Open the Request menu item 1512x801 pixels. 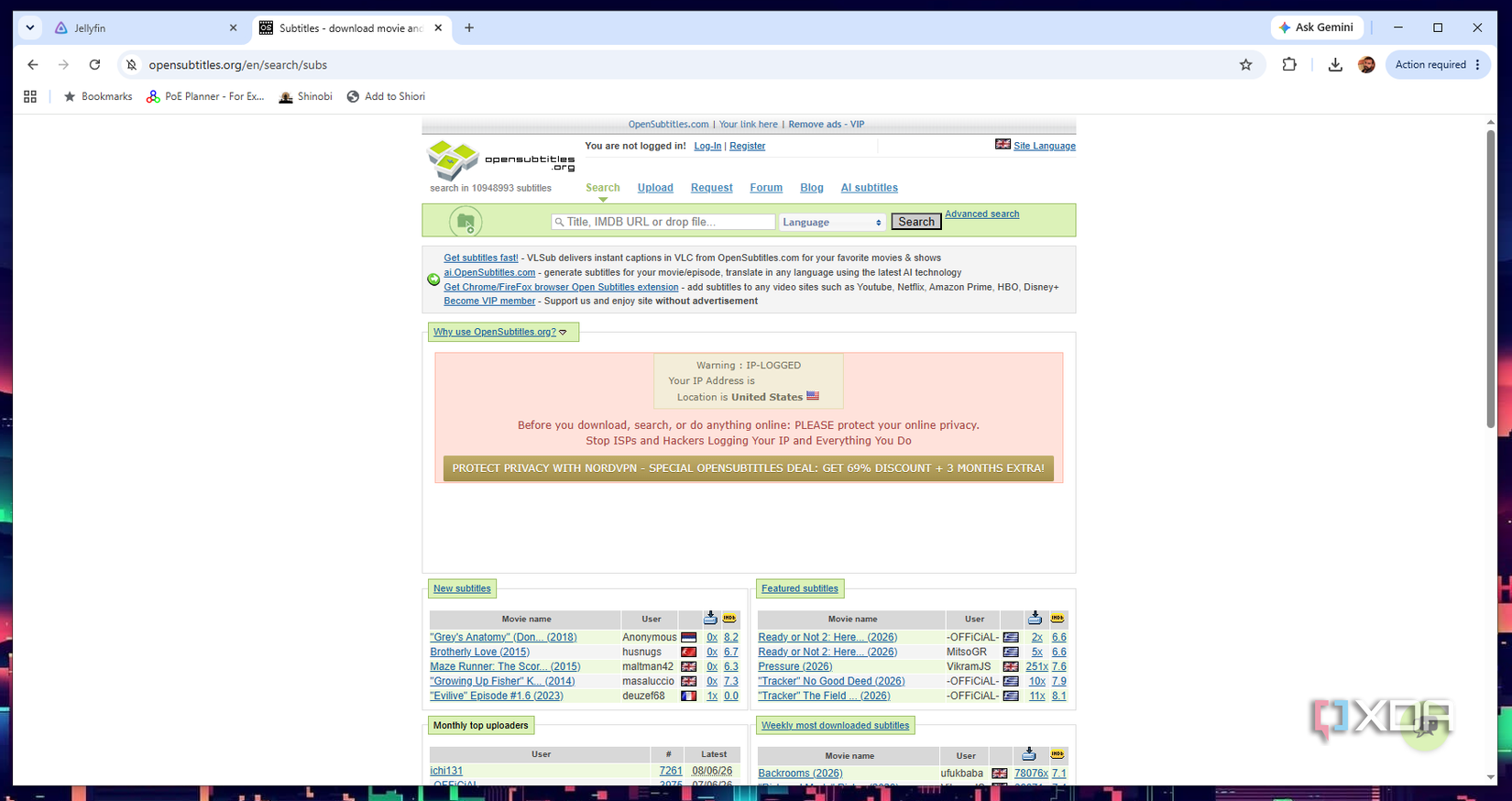[712, 188]
